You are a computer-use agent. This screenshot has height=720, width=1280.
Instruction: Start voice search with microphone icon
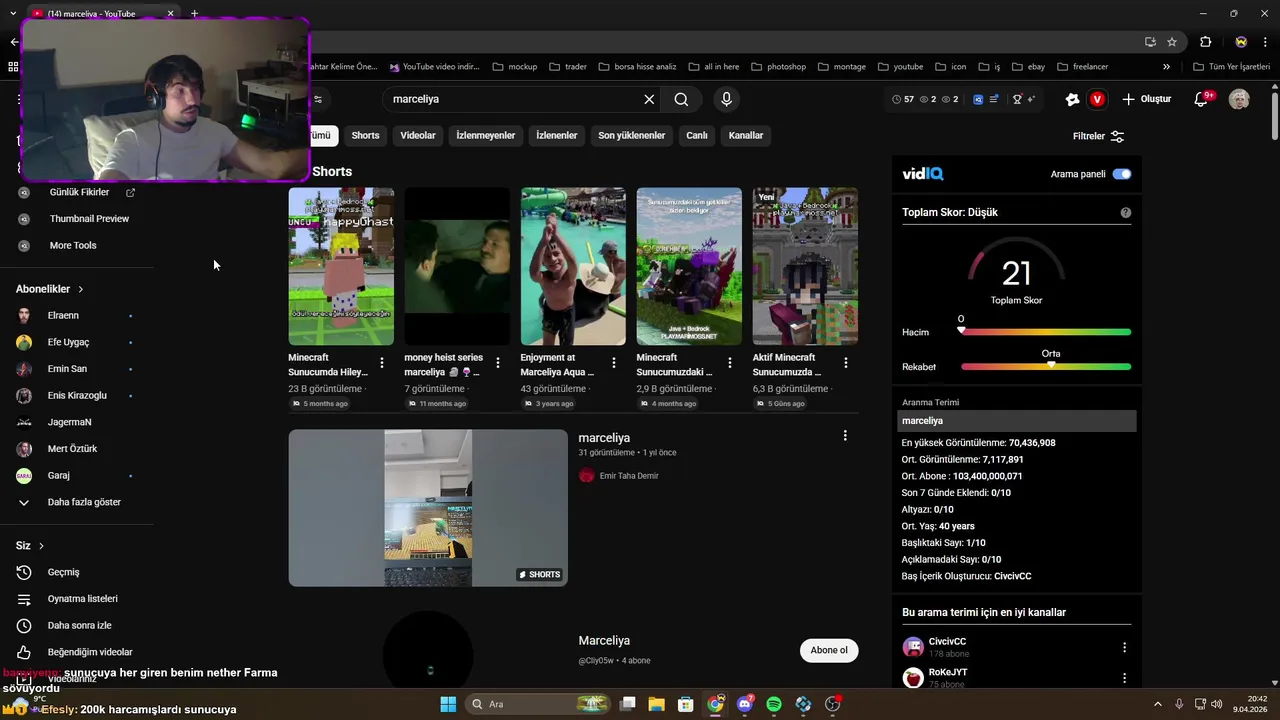click(727, 99)
